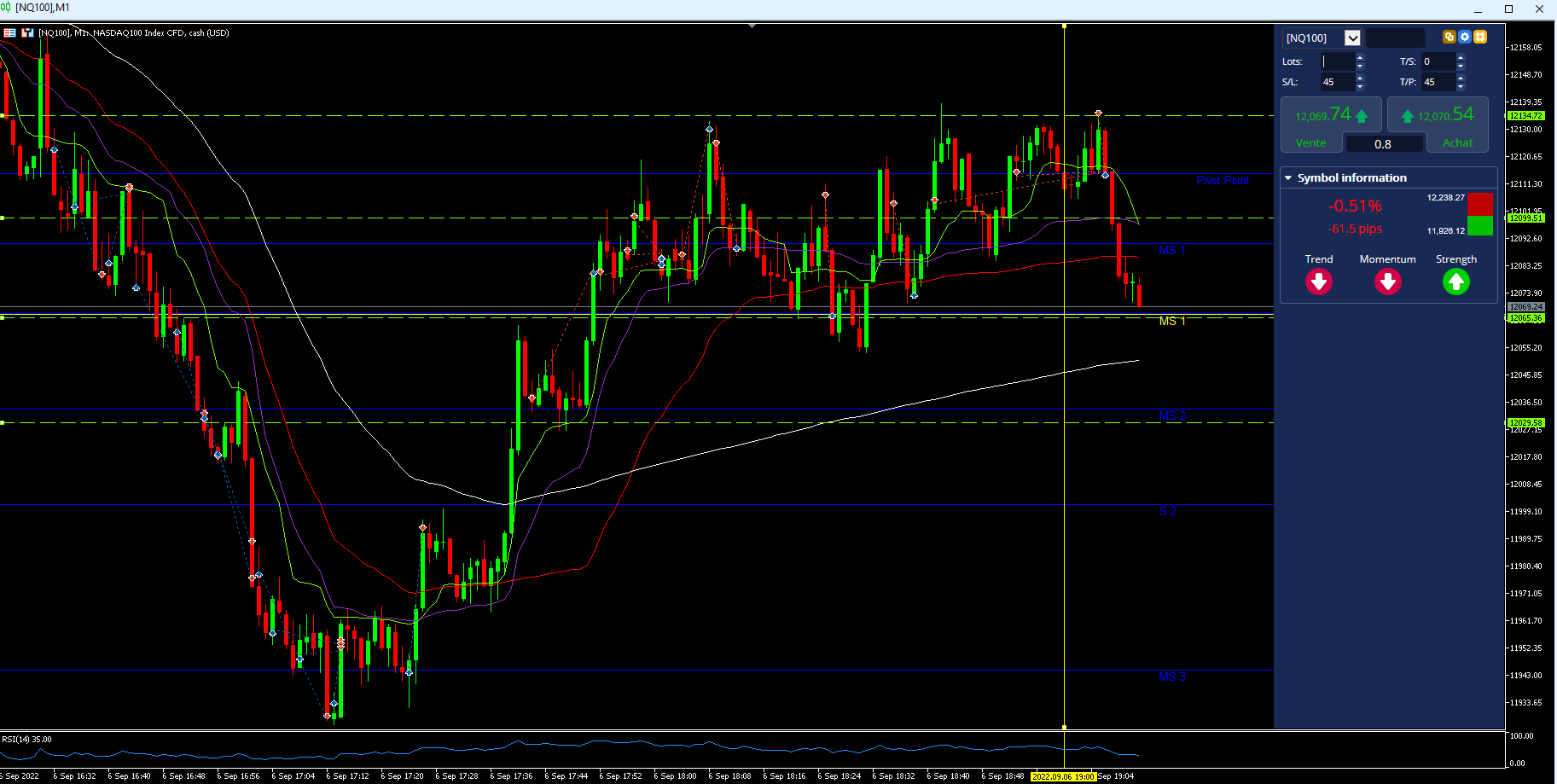Increase S/L with the up stepper
The height and width of the screenshot is (784, 1557).
pos(1360,78)
